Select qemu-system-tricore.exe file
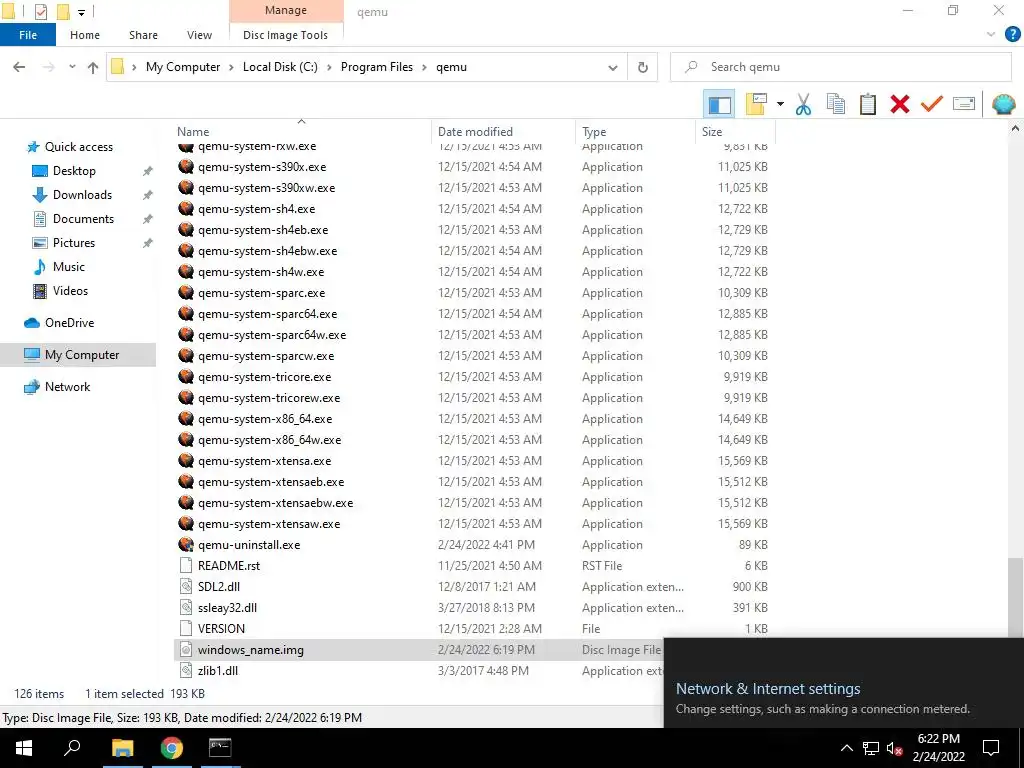Image resolution: width=1024 pixels, height=768 pixels. pyautogui.click(x=264, y=377)
